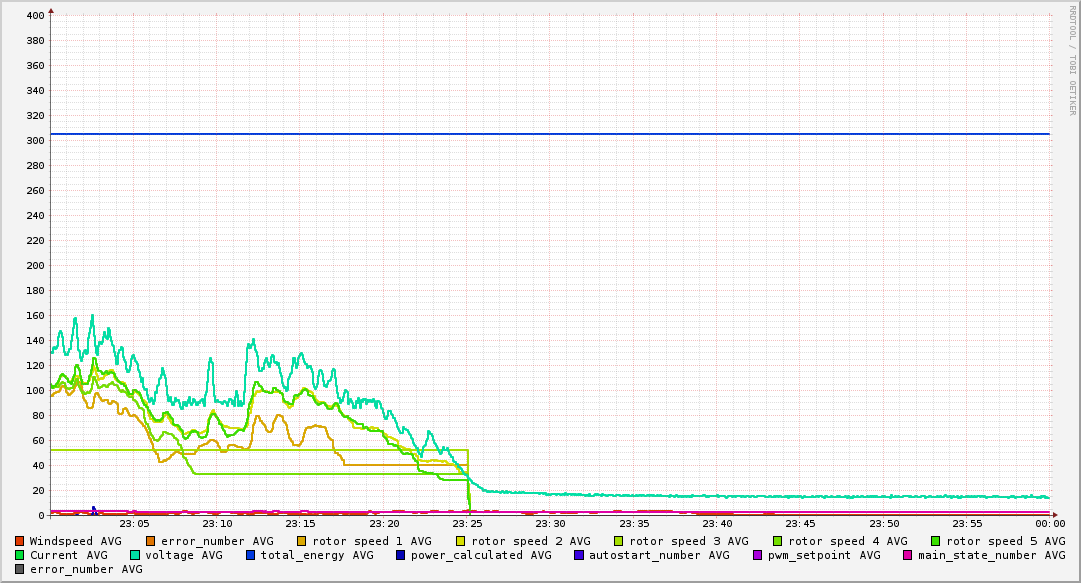
Task: Click the Windspeed AVG red legend swatch
Action: [19, 542]
